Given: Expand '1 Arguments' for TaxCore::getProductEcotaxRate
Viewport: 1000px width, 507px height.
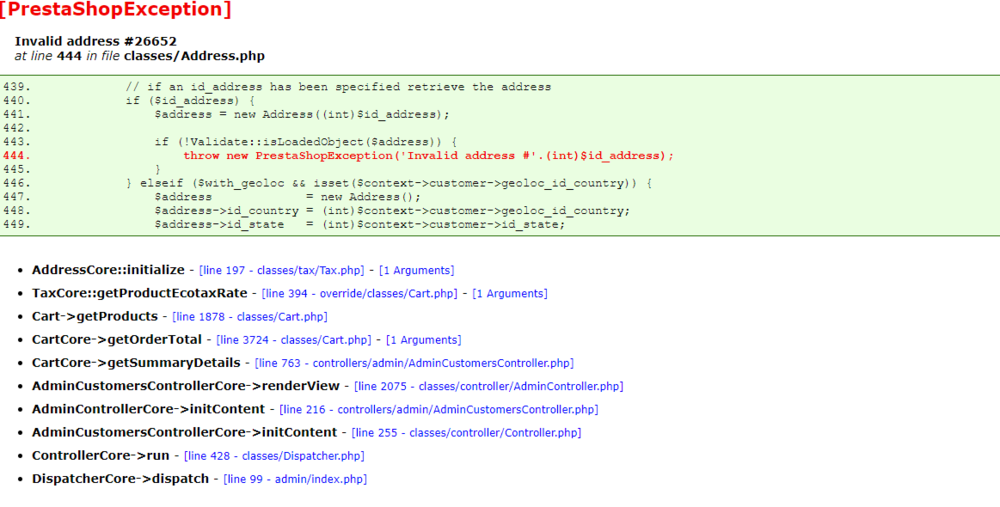Looking at the screenshot, I should tap(510, 294).
